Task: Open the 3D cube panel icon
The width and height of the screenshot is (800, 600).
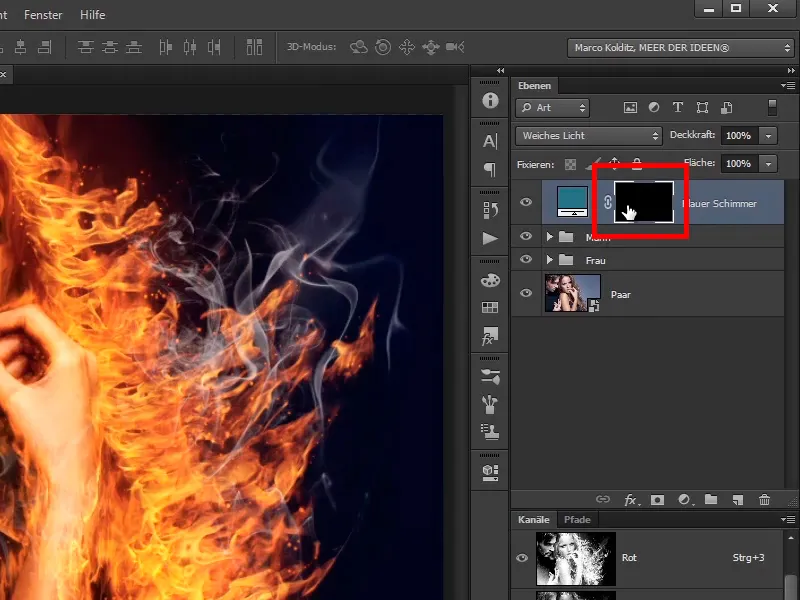Action: tap(490, 472)
